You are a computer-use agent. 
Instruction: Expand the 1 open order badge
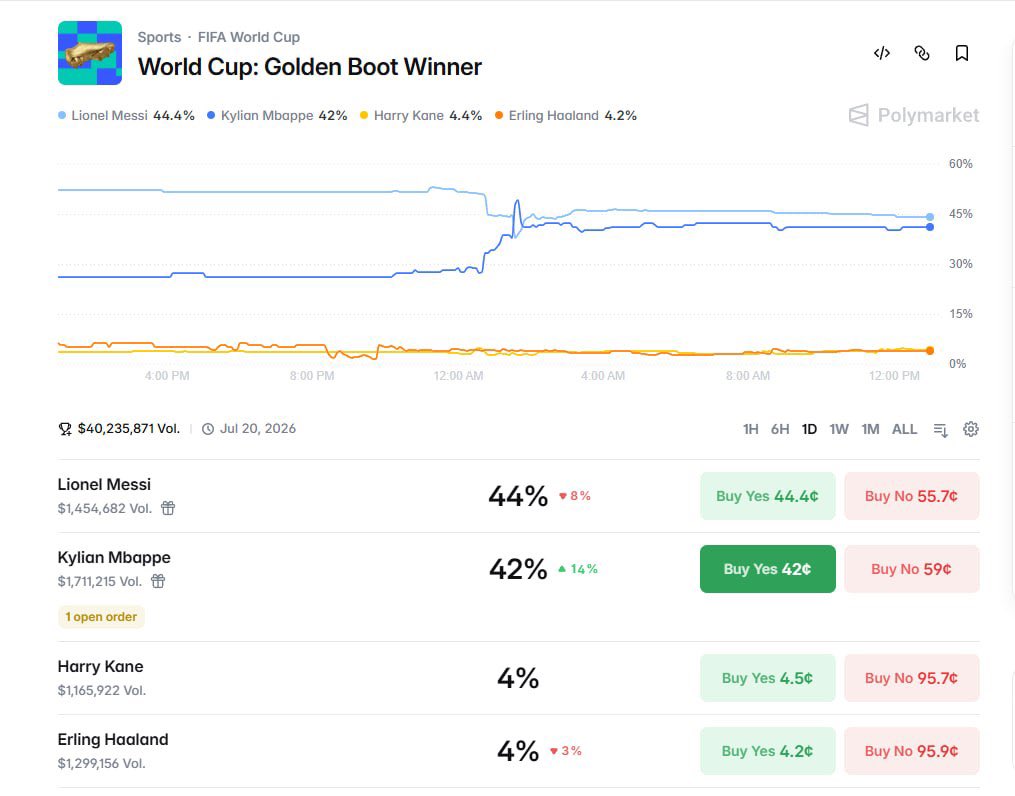(101, 617)
